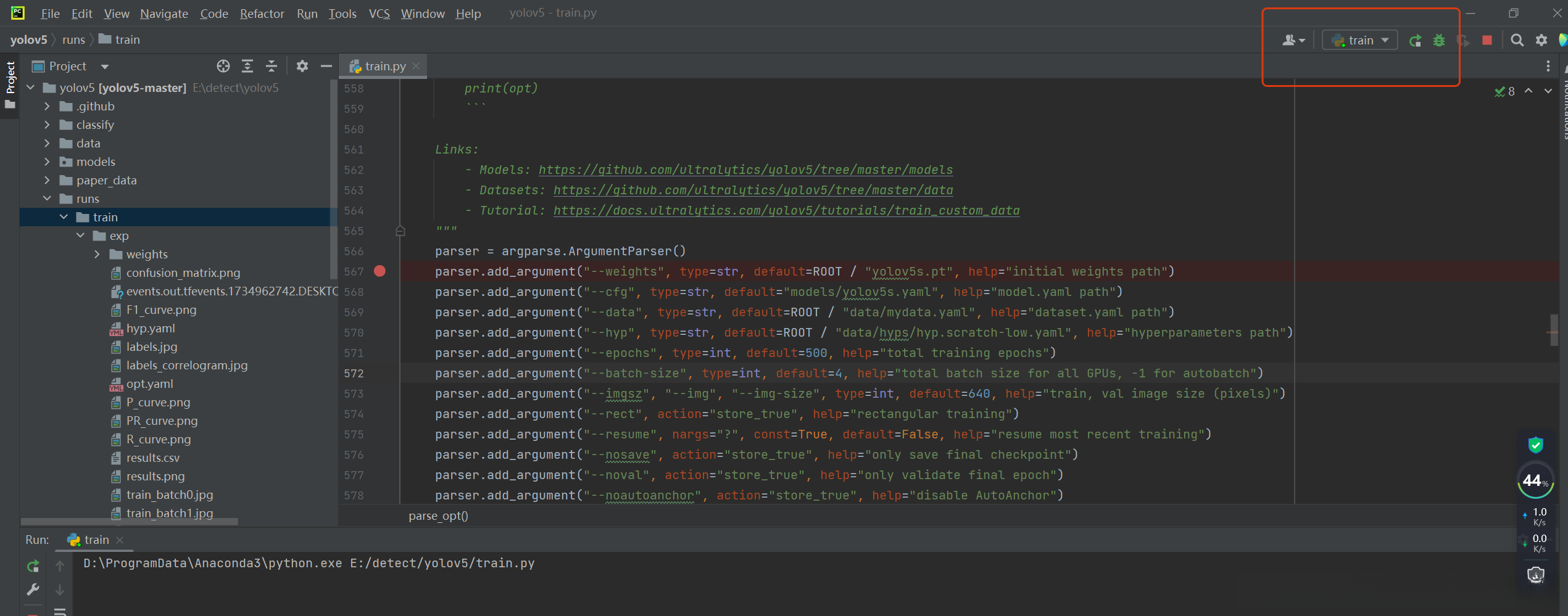
Task: Click line number 572 in the gutter
Action: (x=354, y=373)
